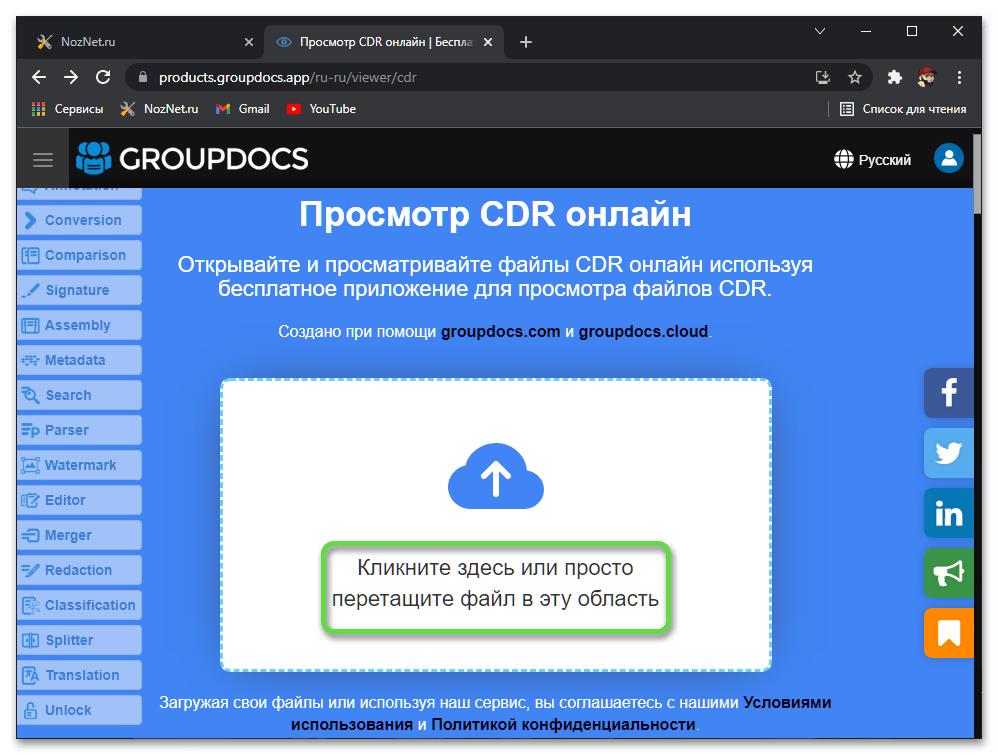The image size is (998, 755).
Task: Follow the groupdocs.cloud link
Action: [x=643, y=332]
